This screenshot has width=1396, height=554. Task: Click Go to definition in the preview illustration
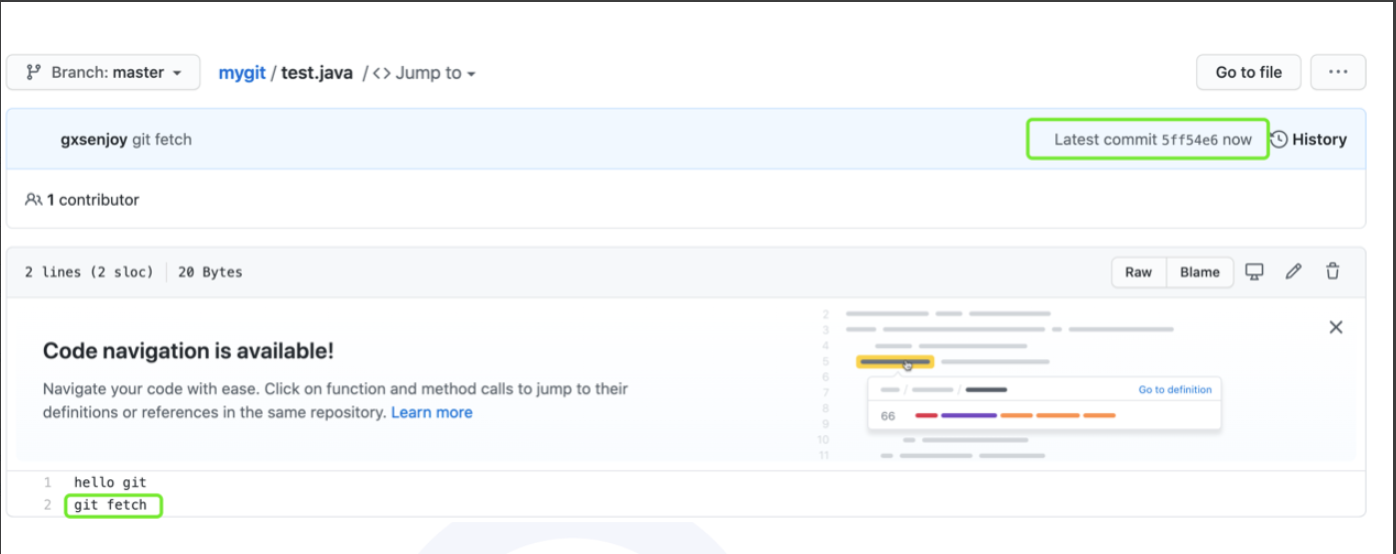pos(1175,390)
